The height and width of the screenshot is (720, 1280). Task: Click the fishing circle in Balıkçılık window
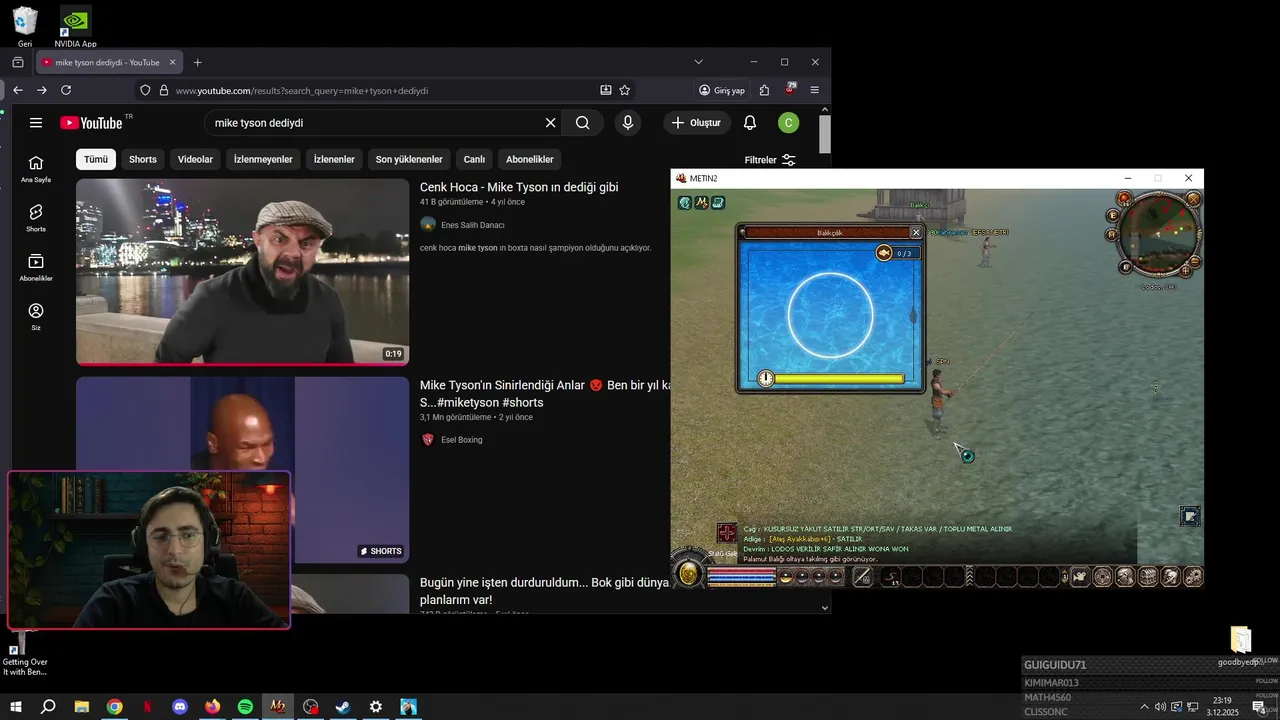click(830, 315)
